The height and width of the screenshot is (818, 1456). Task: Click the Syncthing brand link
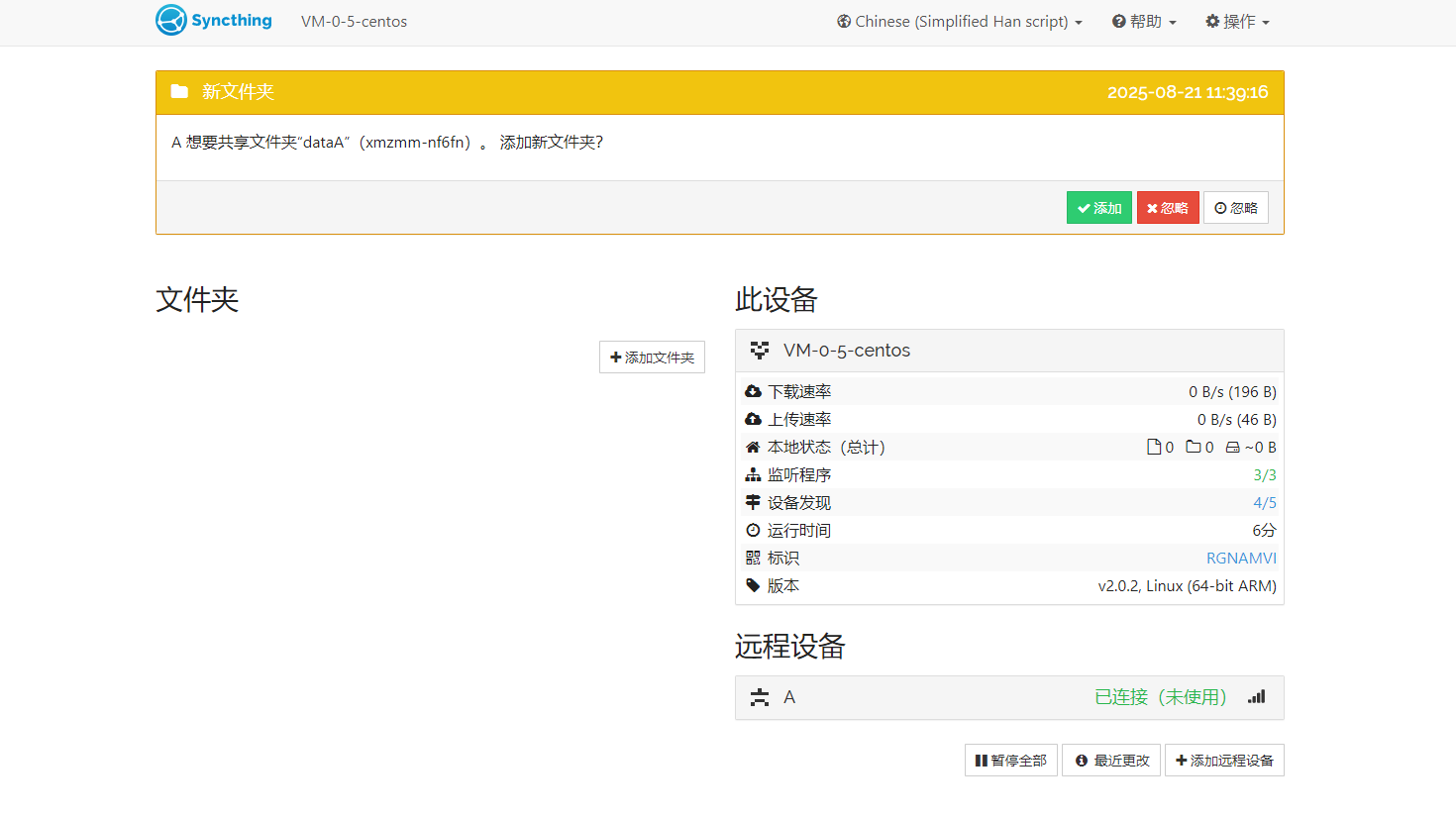[x=214, y=21]
